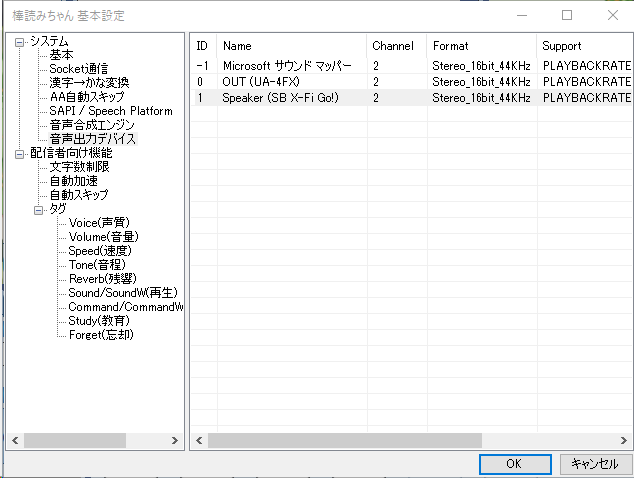Sort device list by Name column
634x478 pixels.
tap(290, 46)
